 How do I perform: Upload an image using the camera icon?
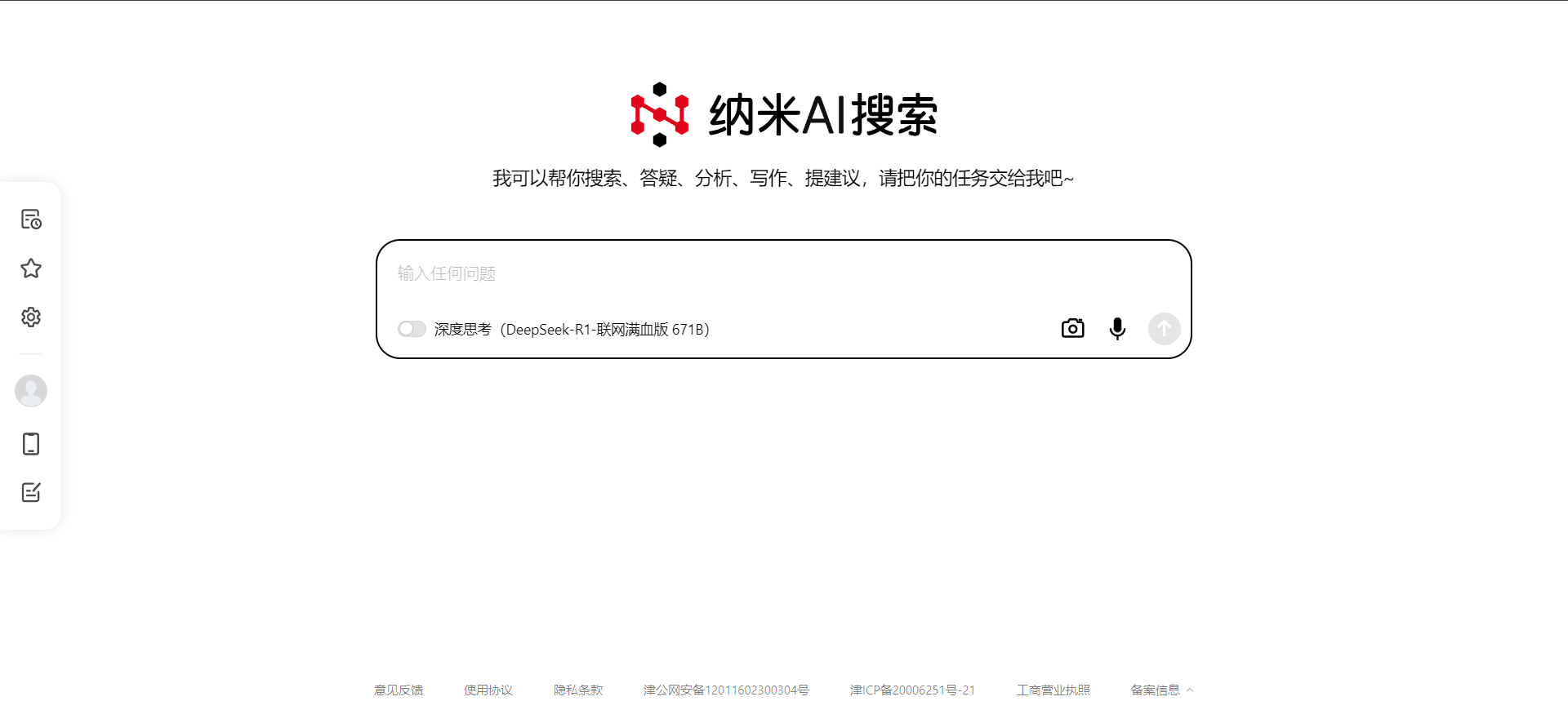(x=1072, y=328)
